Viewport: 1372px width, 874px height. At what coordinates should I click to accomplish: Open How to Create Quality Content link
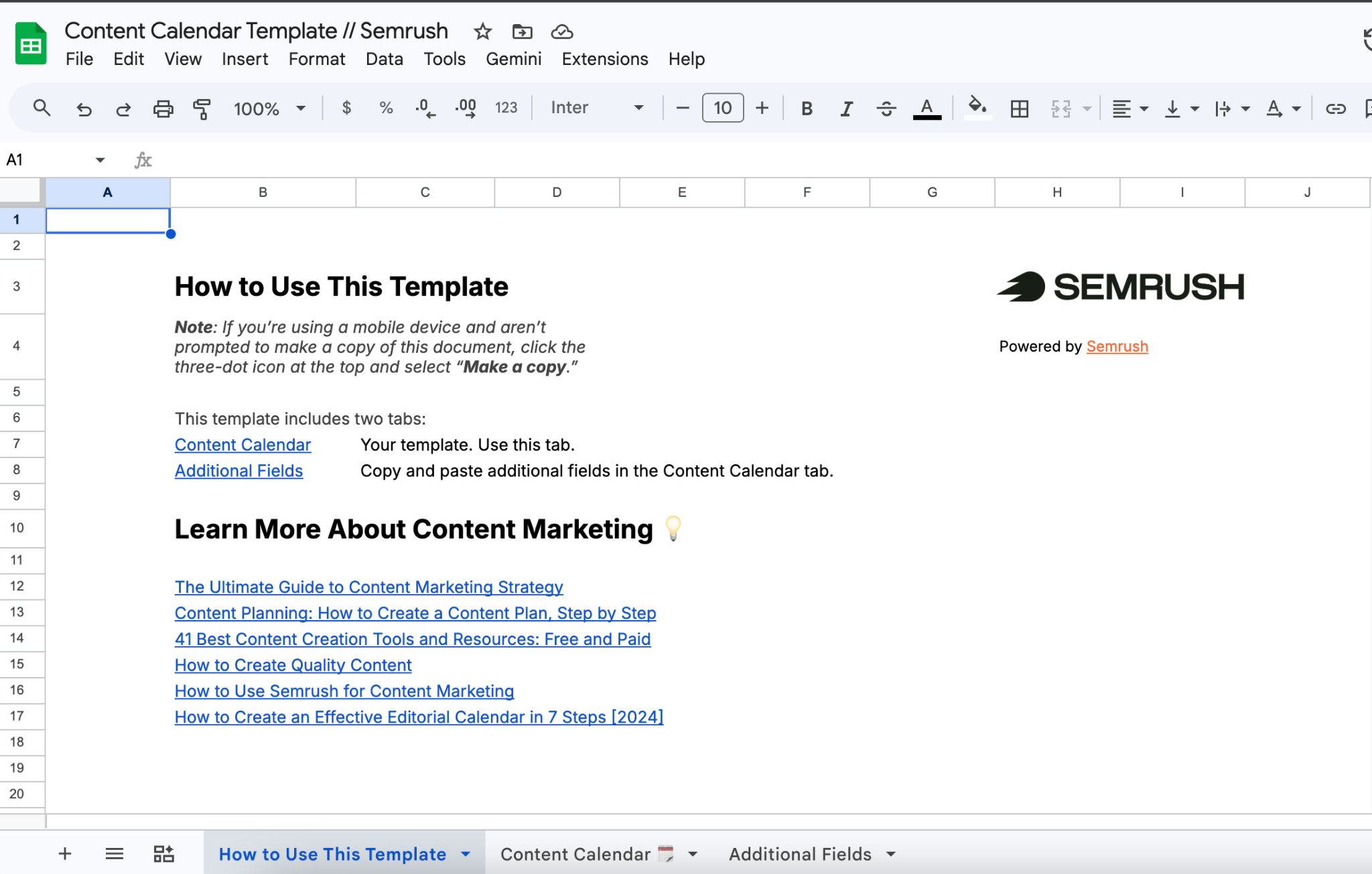pyautogui.click(x=293, y=665)
